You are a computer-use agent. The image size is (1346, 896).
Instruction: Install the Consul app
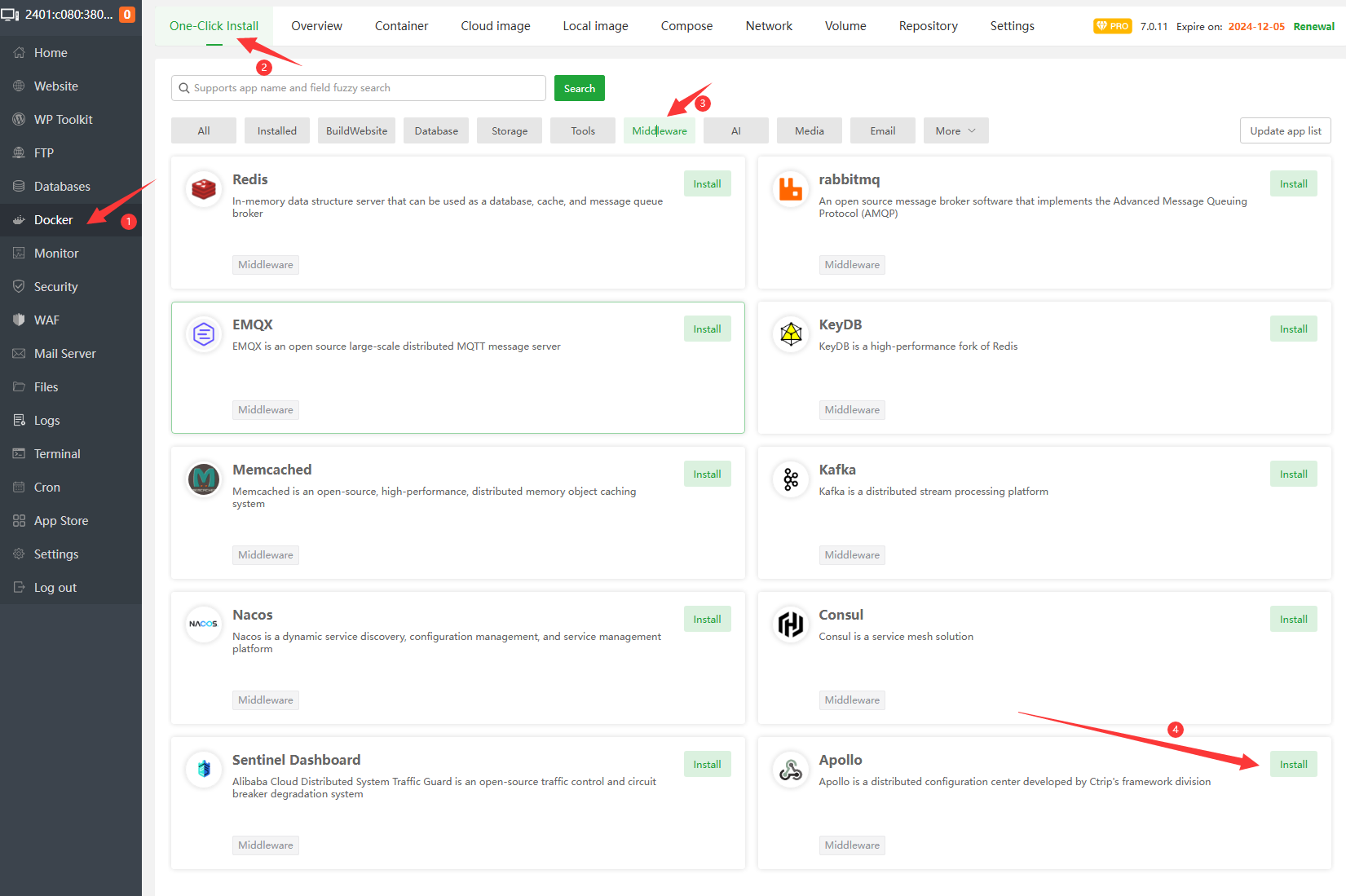tap(1293, 620)
